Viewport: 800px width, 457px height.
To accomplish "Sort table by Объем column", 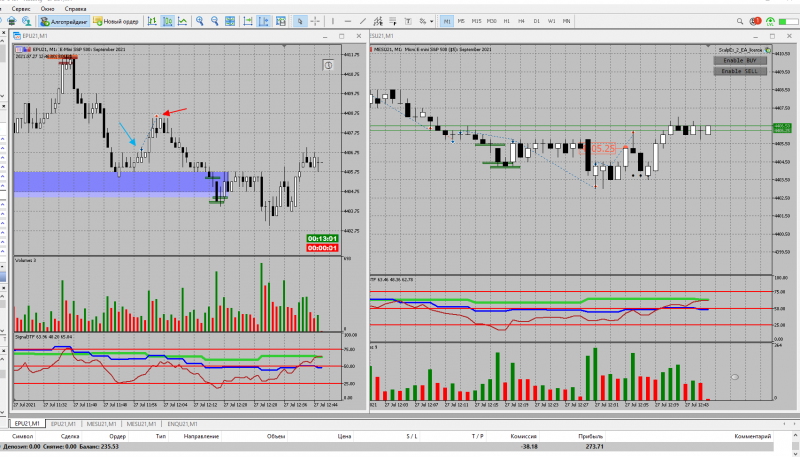I will tap(276, 437).
